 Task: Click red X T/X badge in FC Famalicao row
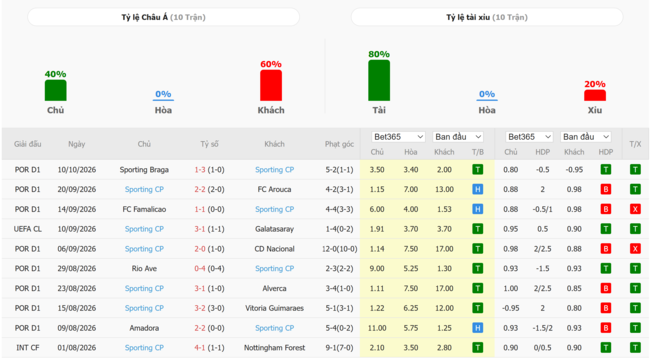[635, 209]
